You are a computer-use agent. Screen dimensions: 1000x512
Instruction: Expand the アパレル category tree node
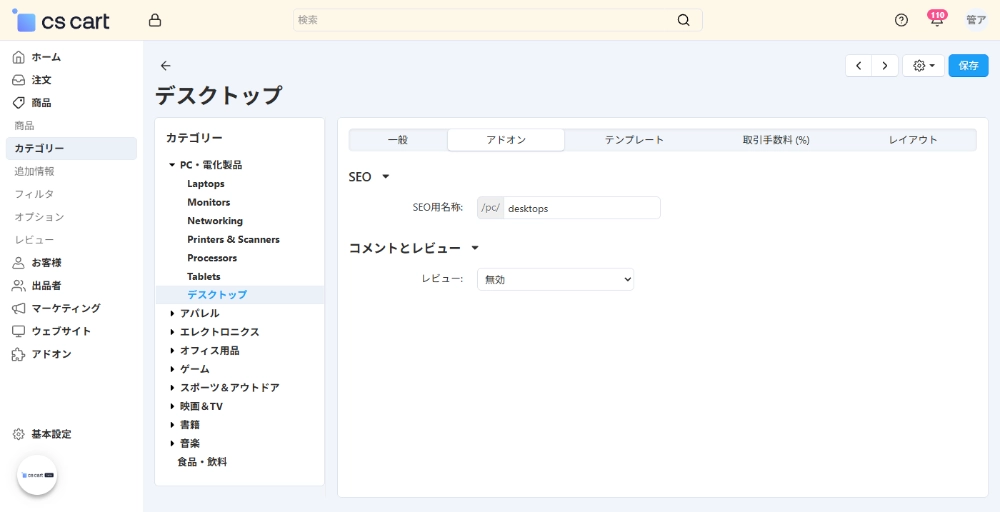[172, 314]
